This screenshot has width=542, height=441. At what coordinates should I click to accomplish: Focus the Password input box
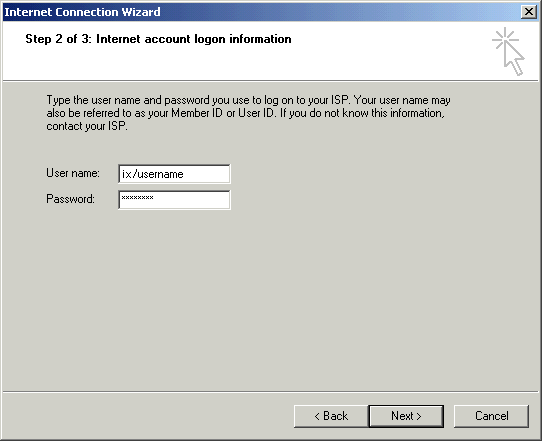[x=174, y=200]
